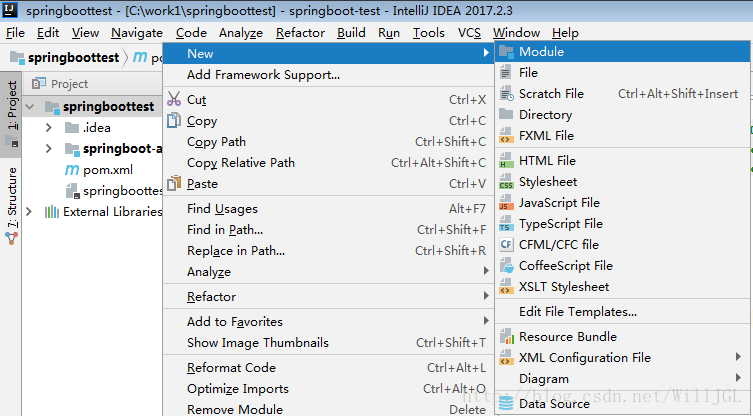
Task: Open the File menu in menu bar
Action: (15, 33)
